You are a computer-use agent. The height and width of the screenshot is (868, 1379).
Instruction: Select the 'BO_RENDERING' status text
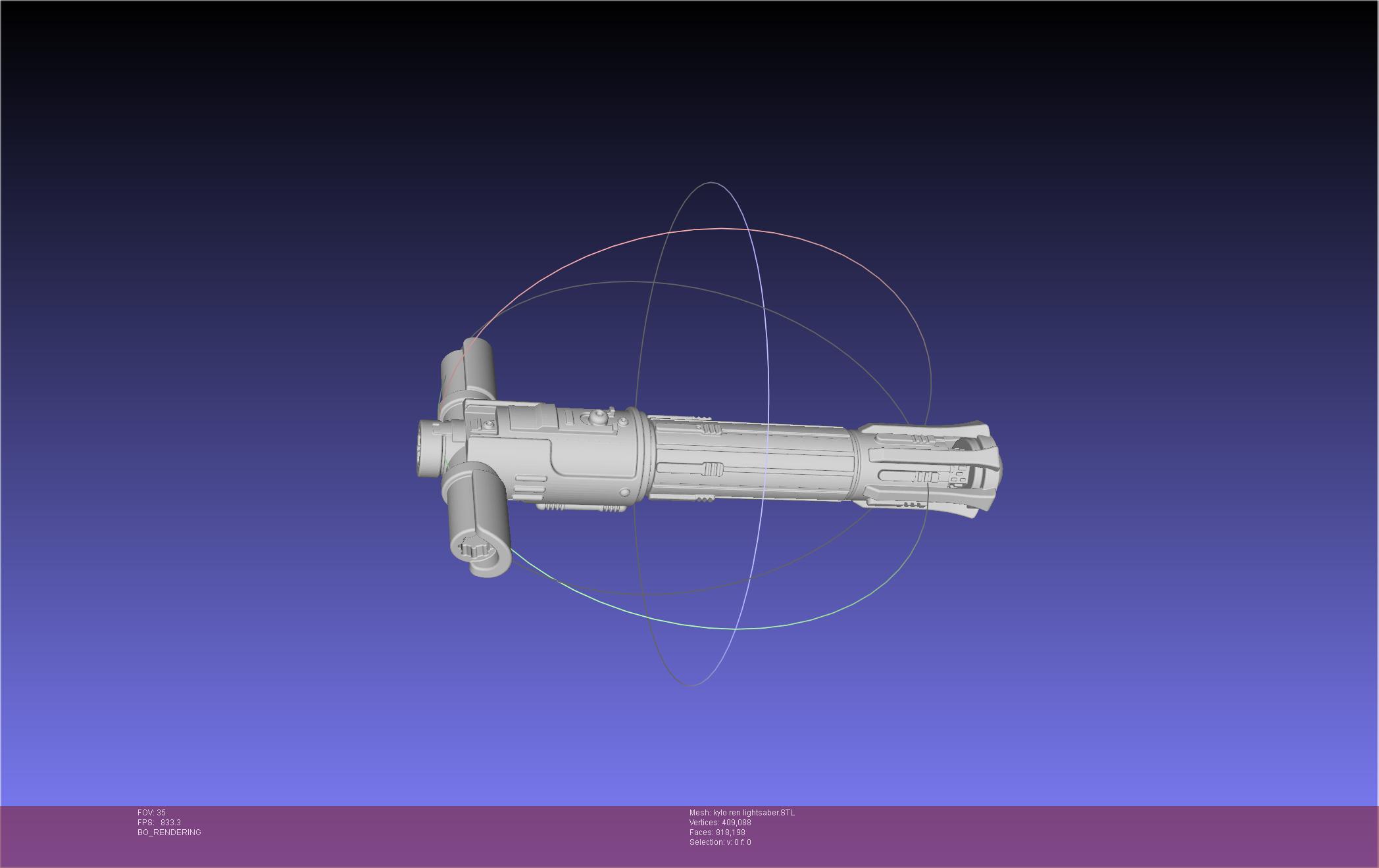pos(169,832)
